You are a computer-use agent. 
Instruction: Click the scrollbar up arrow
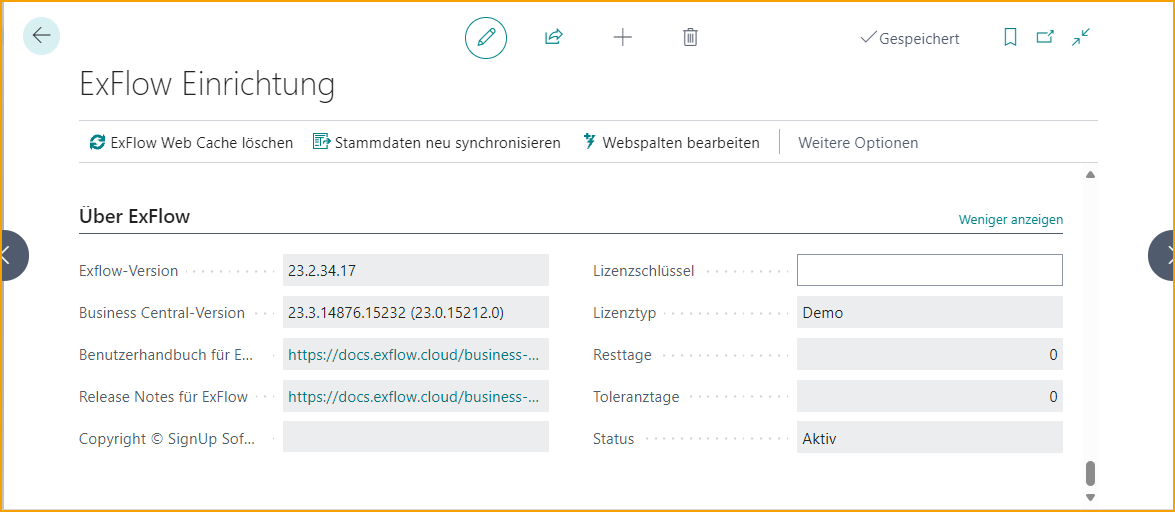point(1090,175)
